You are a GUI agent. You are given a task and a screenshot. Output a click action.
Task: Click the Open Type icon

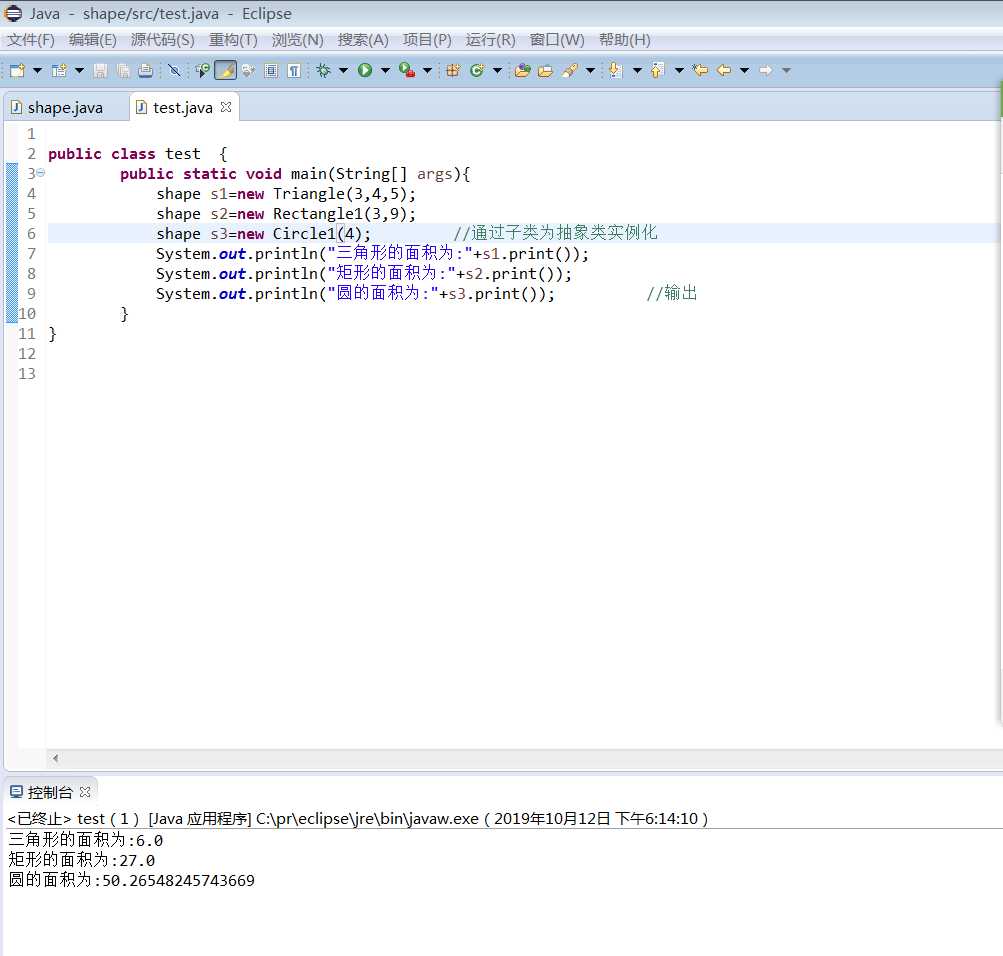pos(523,70)
